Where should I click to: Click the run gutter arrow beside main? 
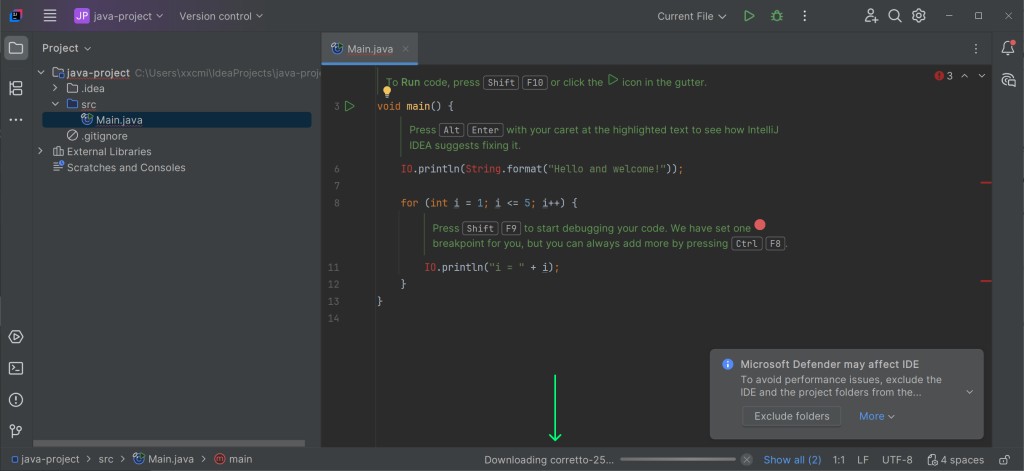[x=350, y=106]
